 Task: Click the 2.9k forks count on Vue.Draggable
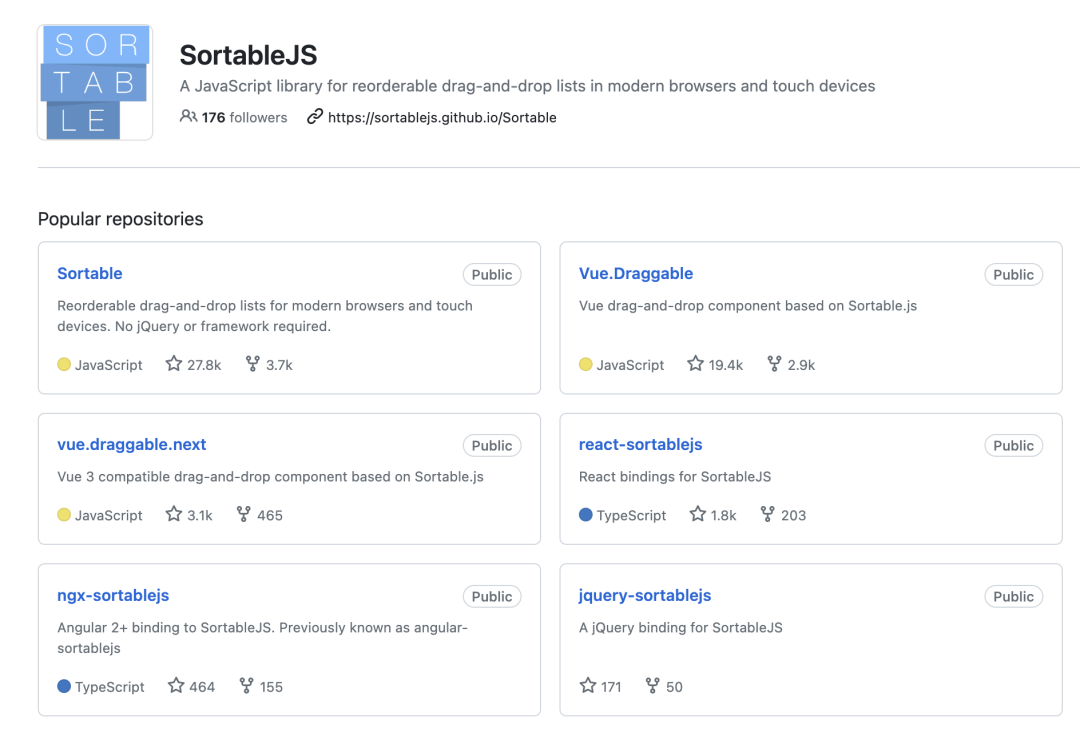pyautogui.click(x=801, y=365)
